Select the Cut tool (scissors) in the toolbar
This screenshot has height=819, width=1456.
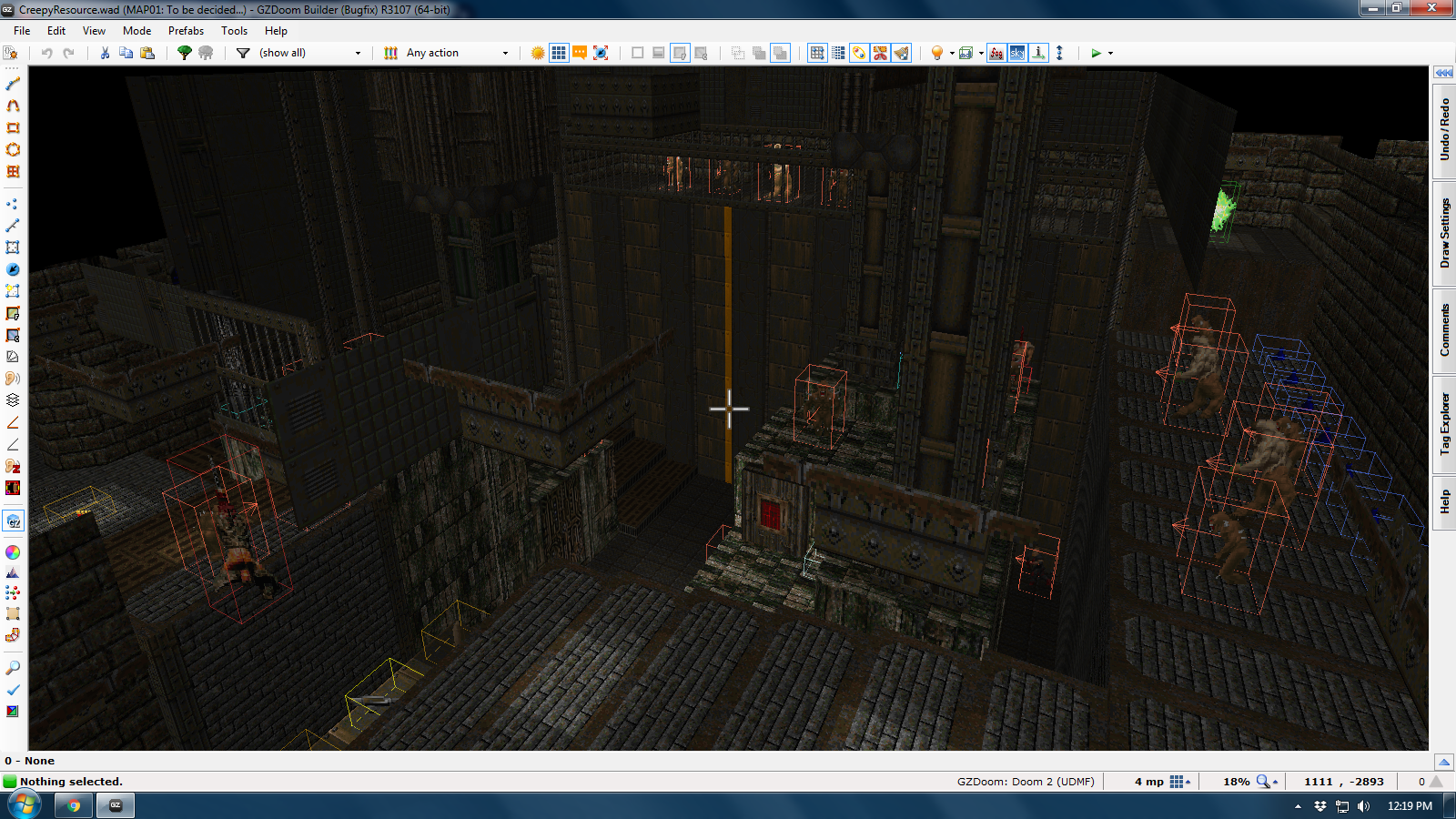105,53
